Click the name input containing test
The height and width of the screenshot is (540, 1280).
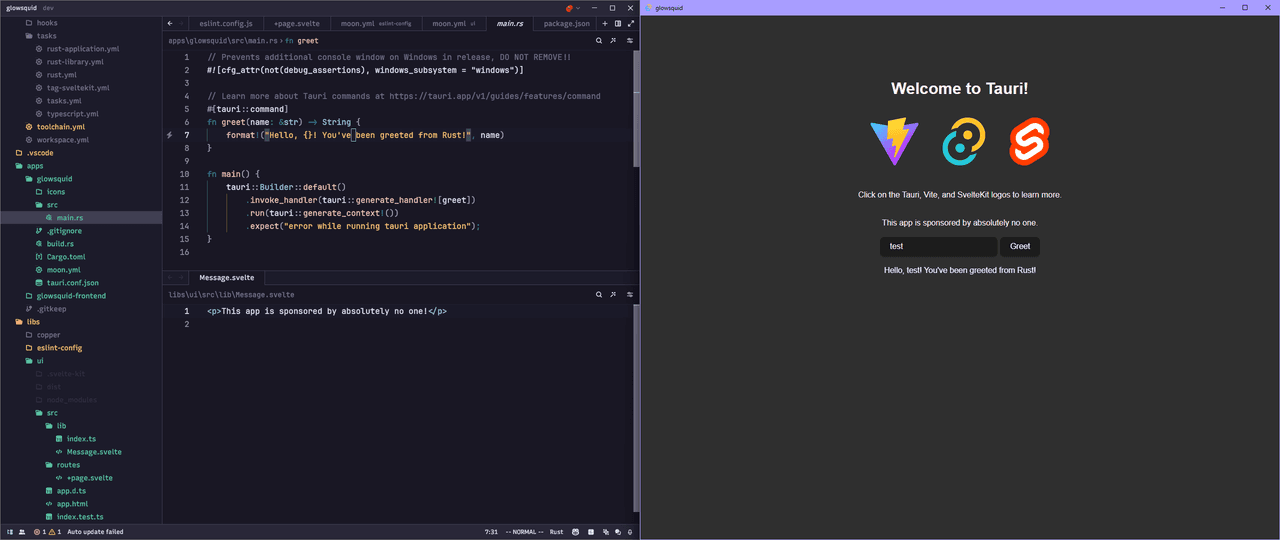[x=937, y=246]
